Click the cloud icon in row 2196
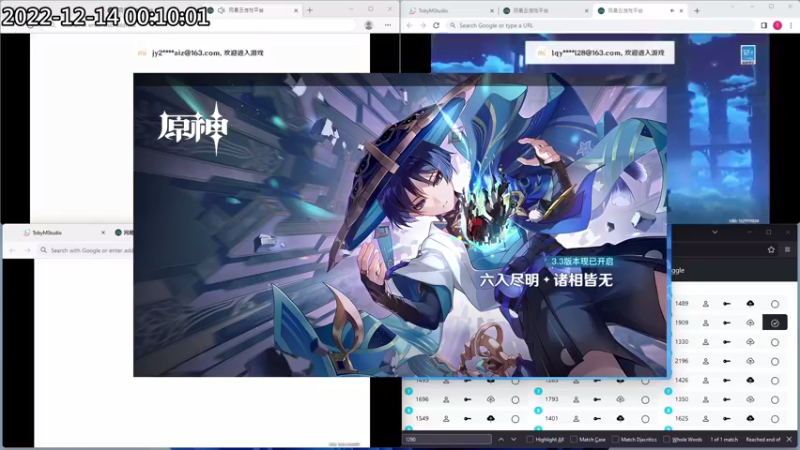Screen dimensions: 800x450 click(750, 361)
